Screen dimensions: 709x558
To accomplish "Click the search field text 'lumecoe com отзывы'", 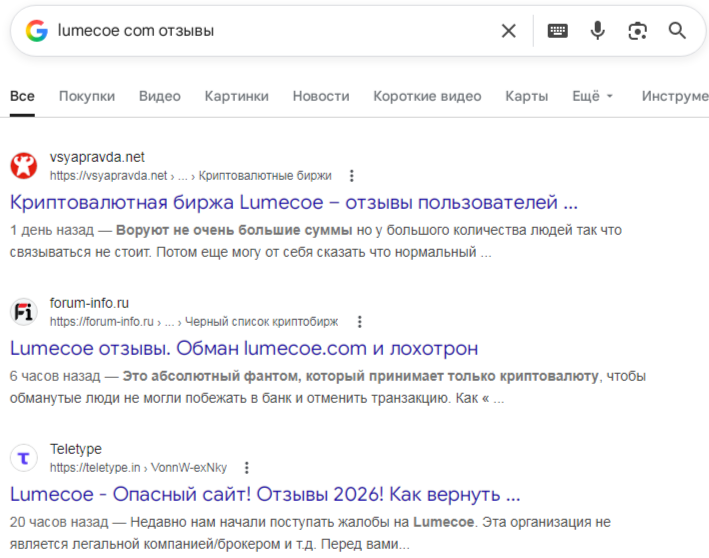I will 136,31.
